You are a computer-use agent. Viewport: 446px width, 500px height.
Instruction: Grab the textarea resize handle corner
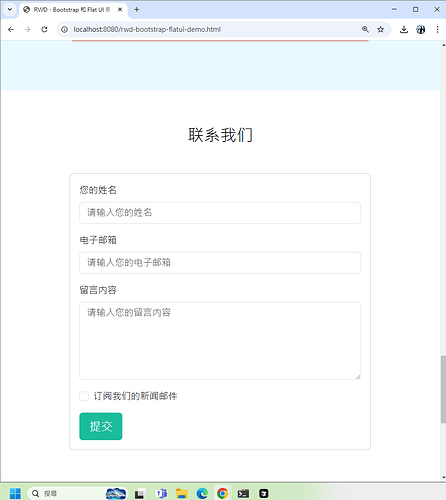coord(358,377)
